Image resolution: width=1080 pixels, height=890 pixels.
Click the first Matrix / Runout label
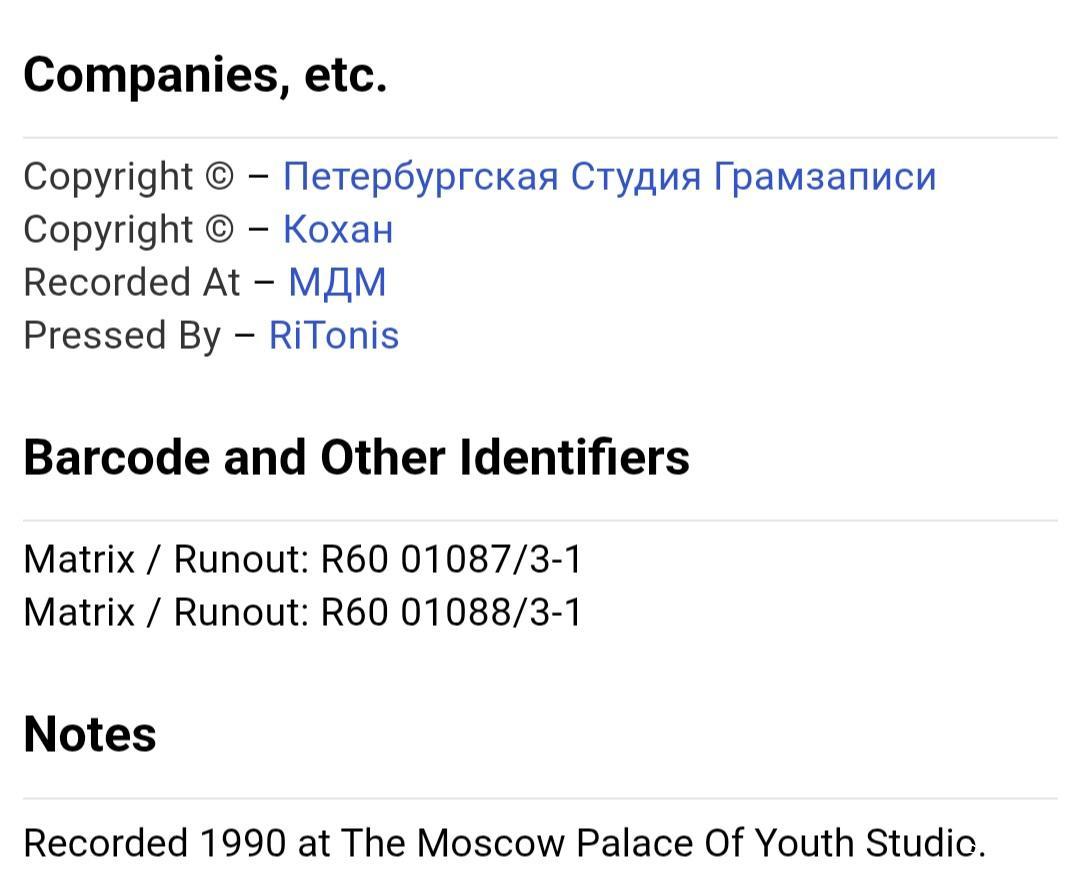166,559
